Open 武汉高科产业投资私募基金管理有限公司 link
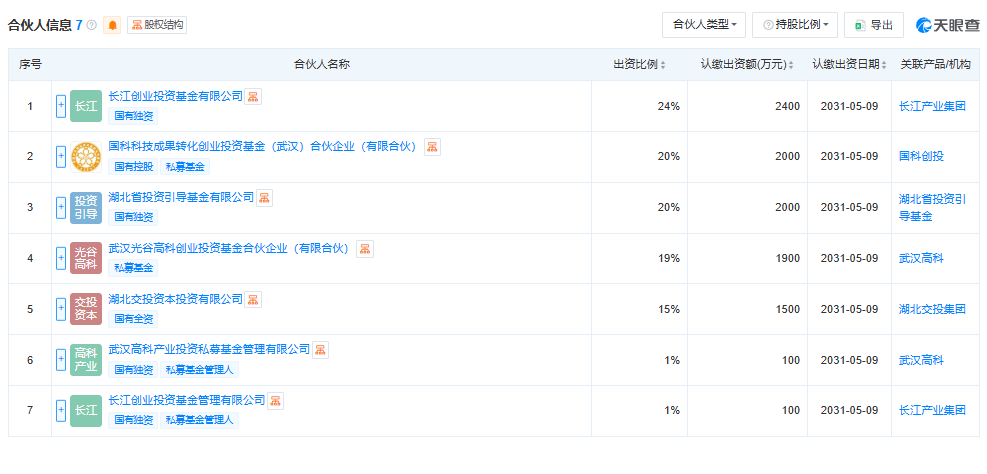The height and width of the screenshot is (474, 987). 210,349
